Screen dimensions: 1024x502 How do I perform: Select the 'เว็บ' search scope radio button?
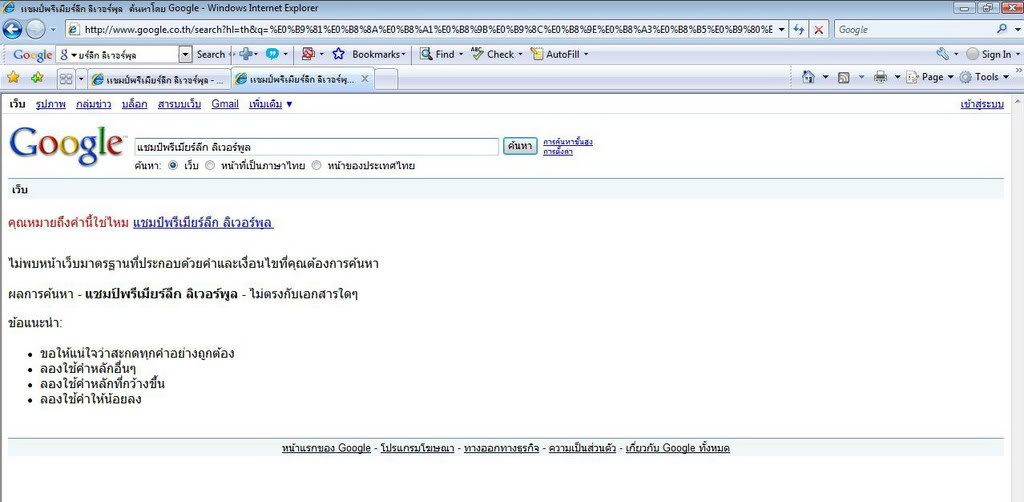tap(173, 166)
